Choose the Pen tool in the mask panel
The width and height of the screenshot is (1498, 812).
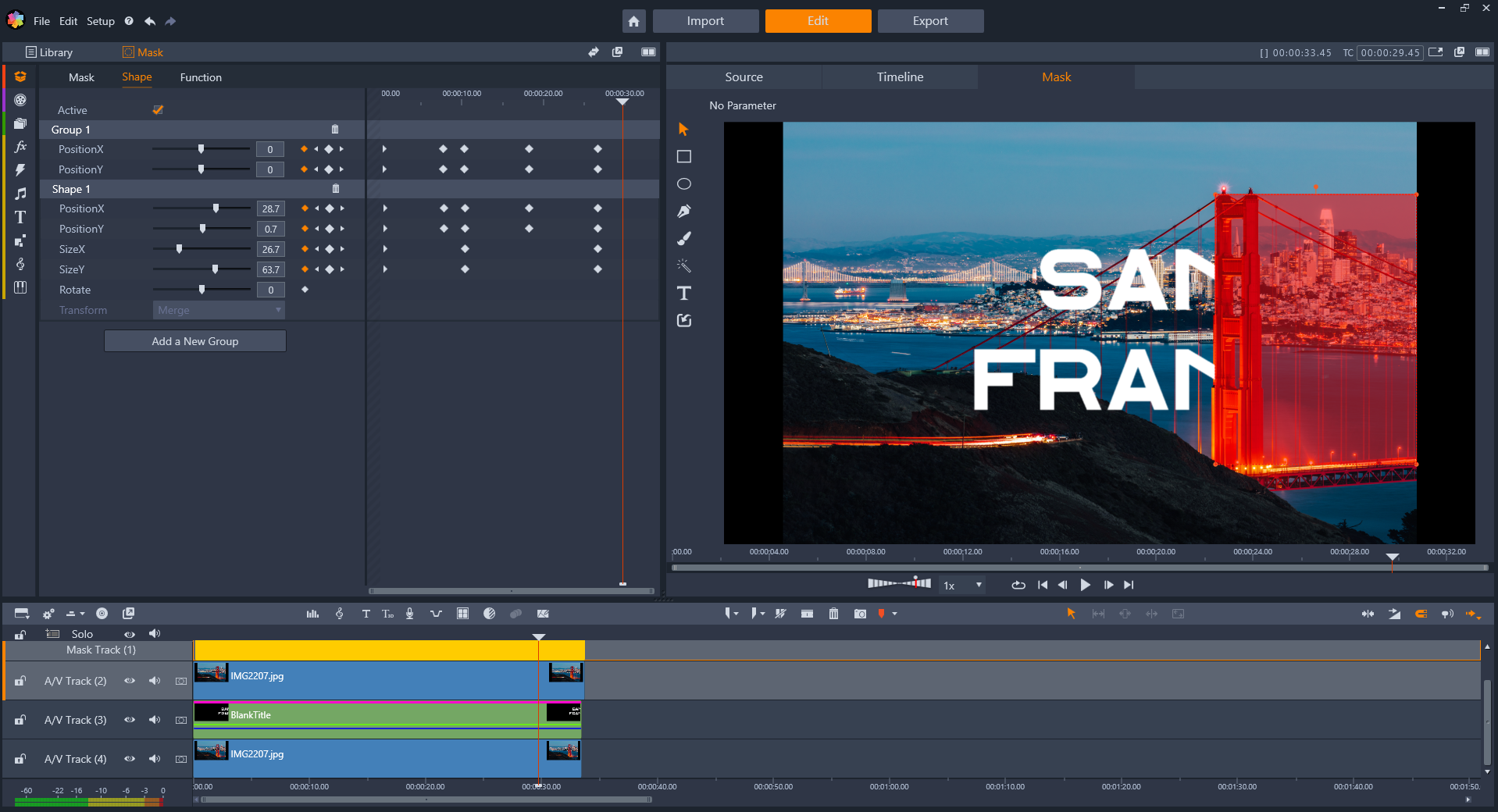(683, 210)
